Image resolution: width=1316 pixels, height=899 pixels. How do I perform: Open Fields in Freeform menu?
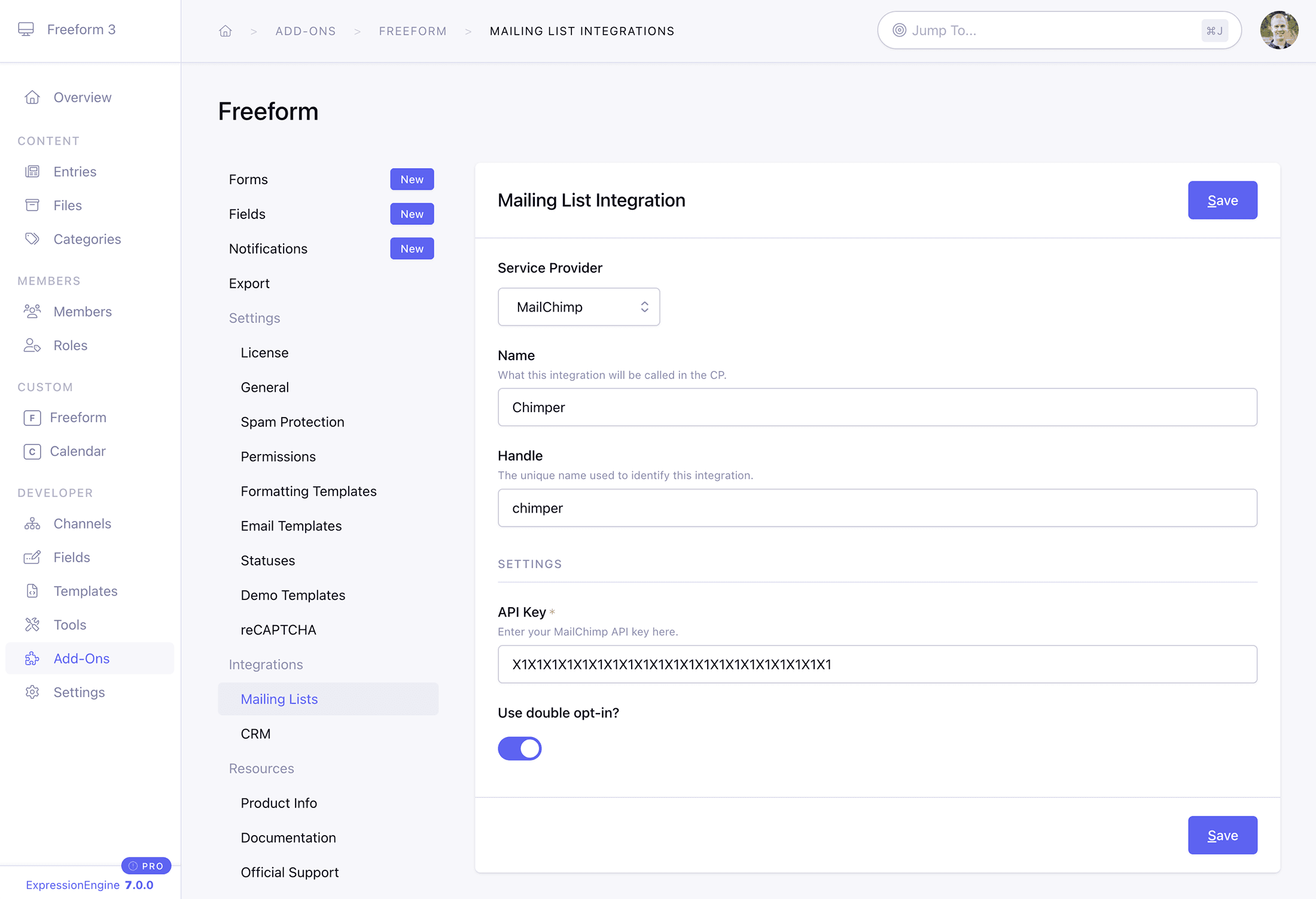[246, 214]
